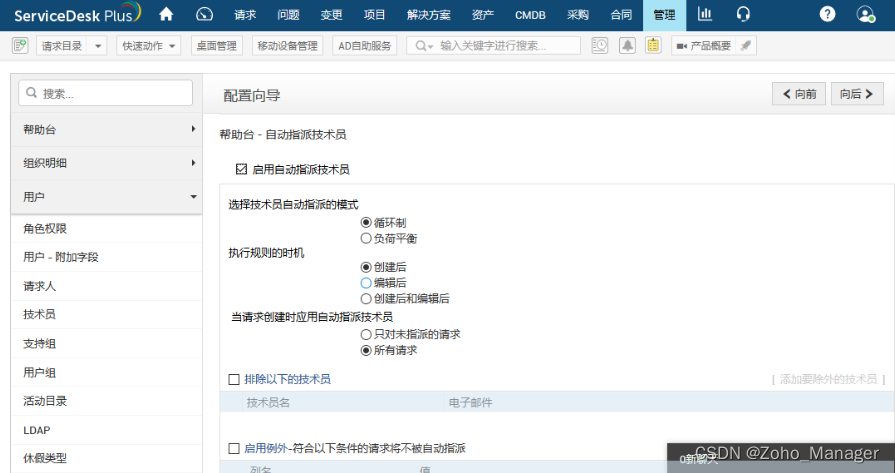Focus the top keyword search field
This screenshot has height=473, width=895.
pos(493,46)
